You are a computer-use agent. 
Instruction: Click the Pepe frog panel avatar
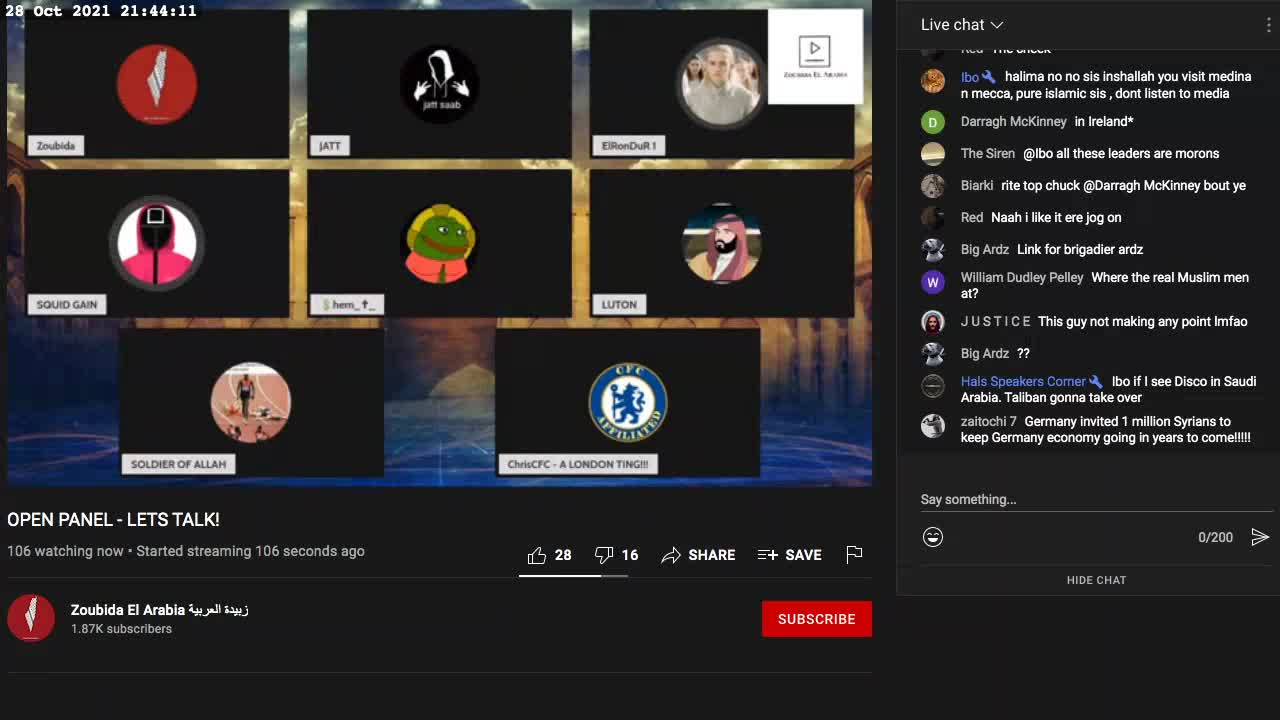[x=440, y=244]
